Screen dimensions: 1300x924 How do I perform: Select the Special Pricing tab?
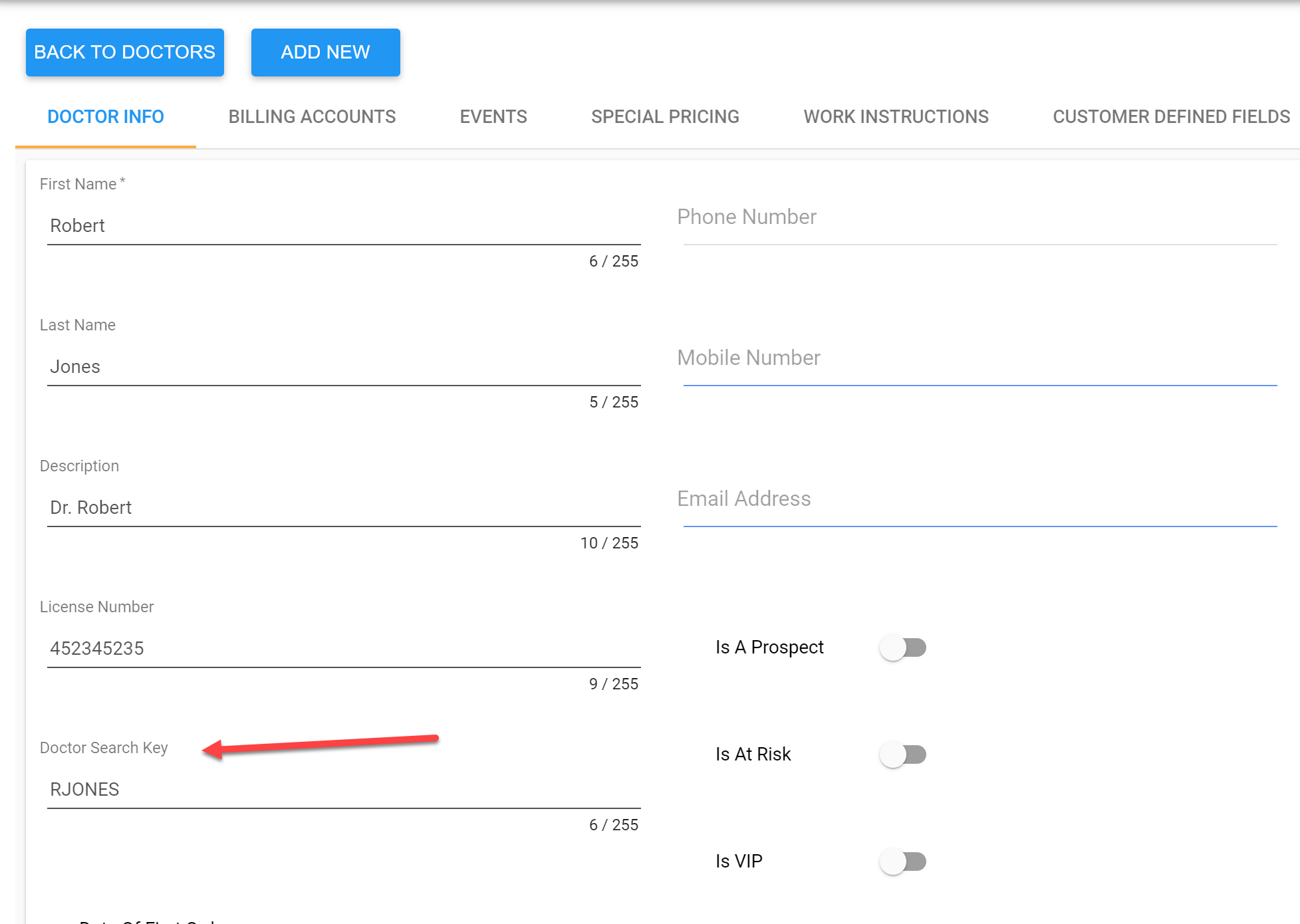tap(665, 117)
